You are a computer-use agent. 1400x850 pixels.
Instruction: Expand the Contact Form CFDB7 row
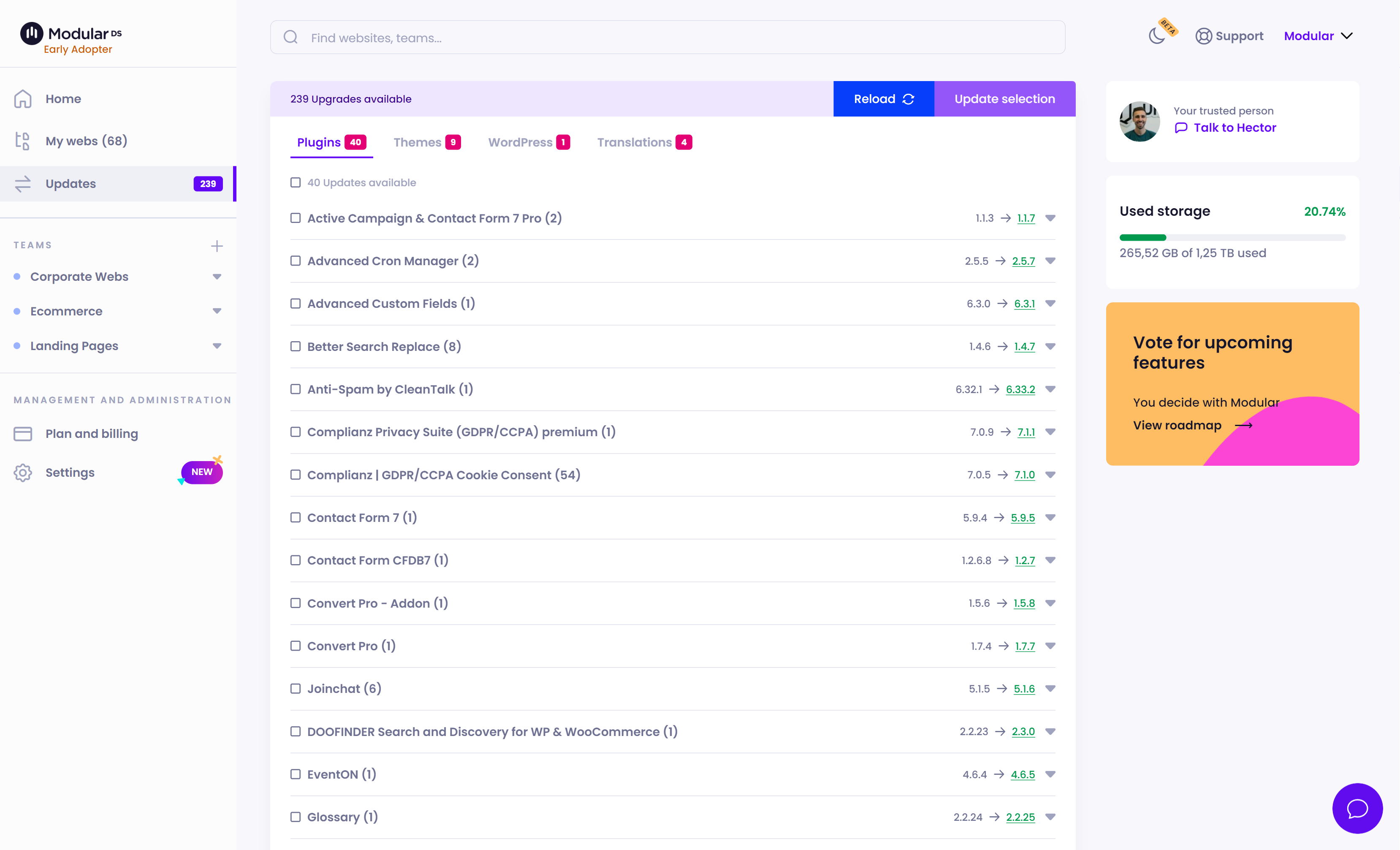point(1050,560)
